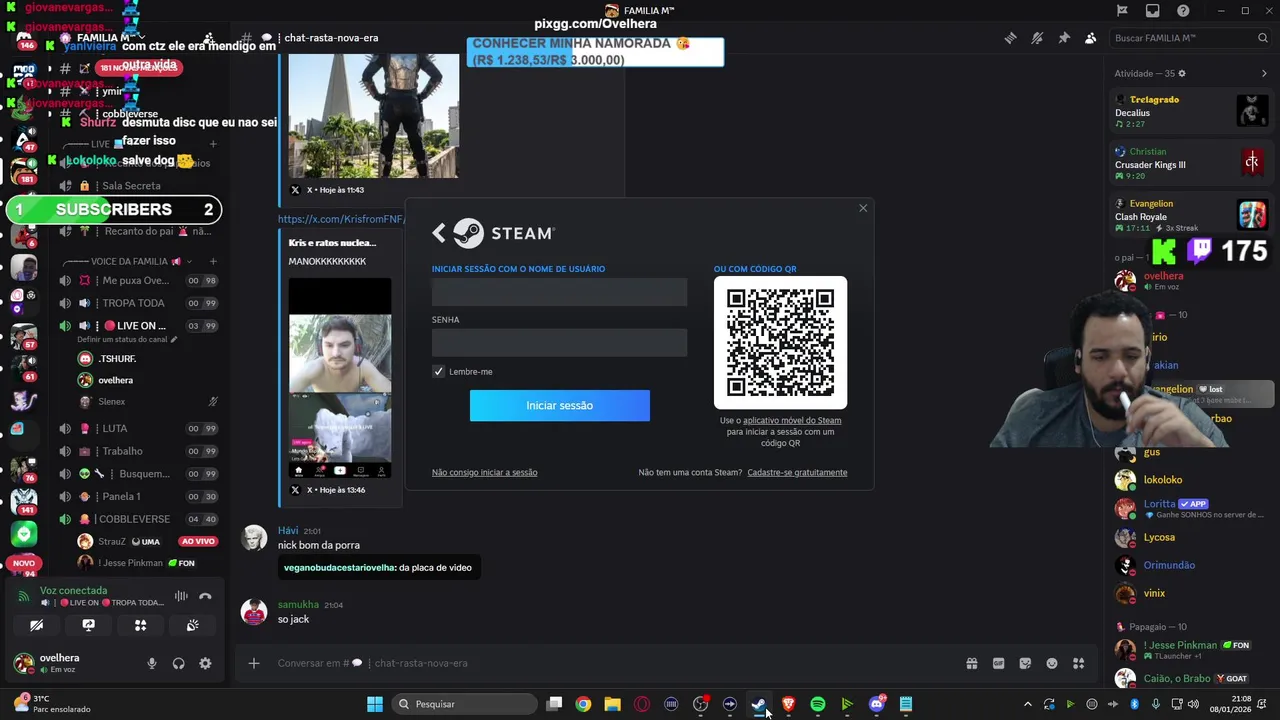Open Trelagrado Decalius activity card
The width and height of the screenshot is (1280, 720).
click(x=1192, y=111)
